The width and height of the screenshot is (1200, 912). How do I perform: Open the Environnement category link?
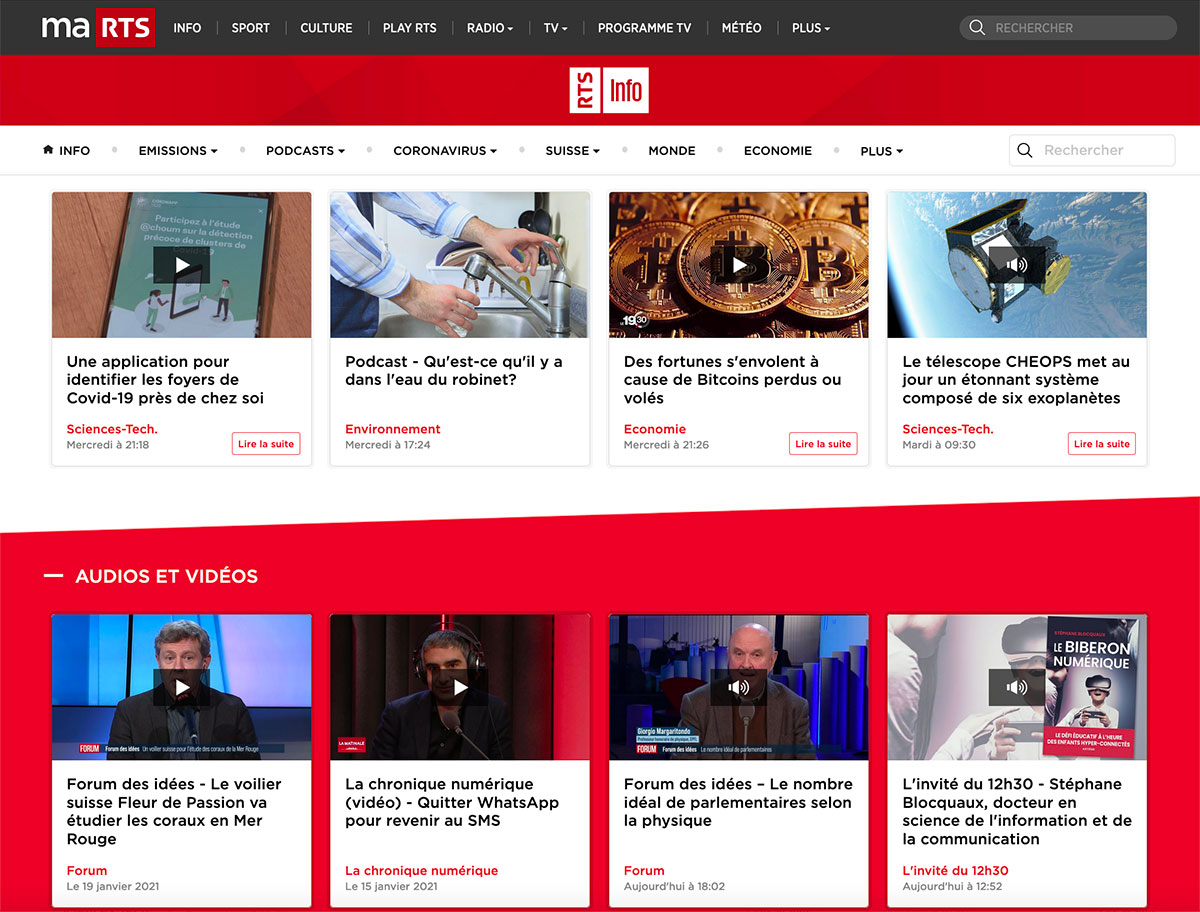[393, 429]
